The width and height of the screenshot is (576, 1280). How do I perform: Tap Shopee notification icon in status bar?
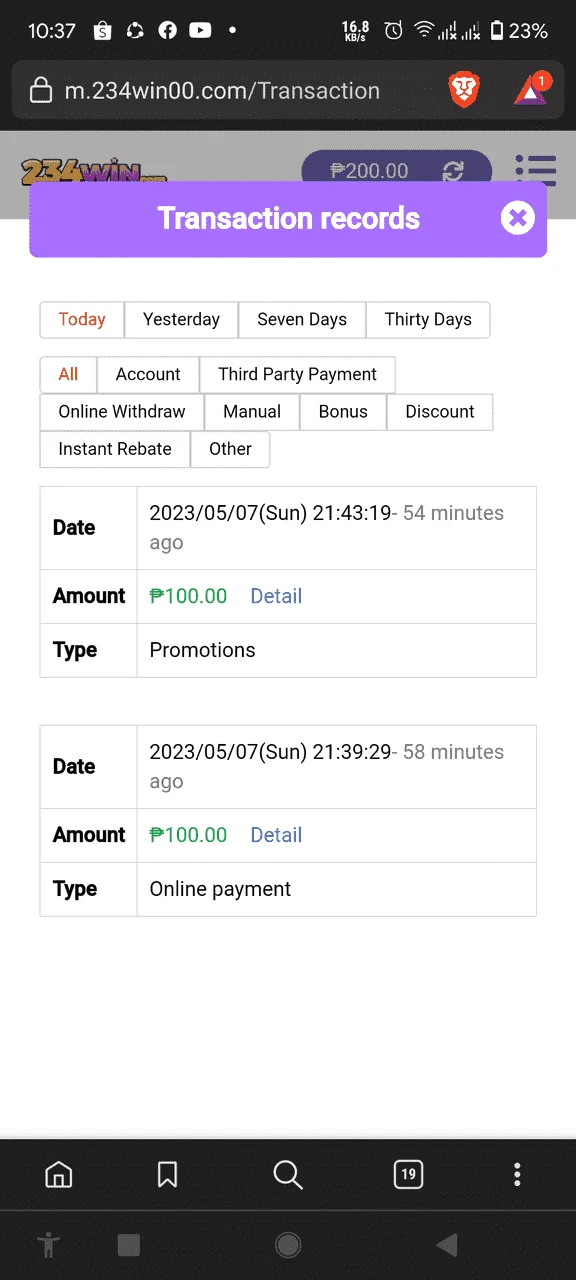click(102, 31)
